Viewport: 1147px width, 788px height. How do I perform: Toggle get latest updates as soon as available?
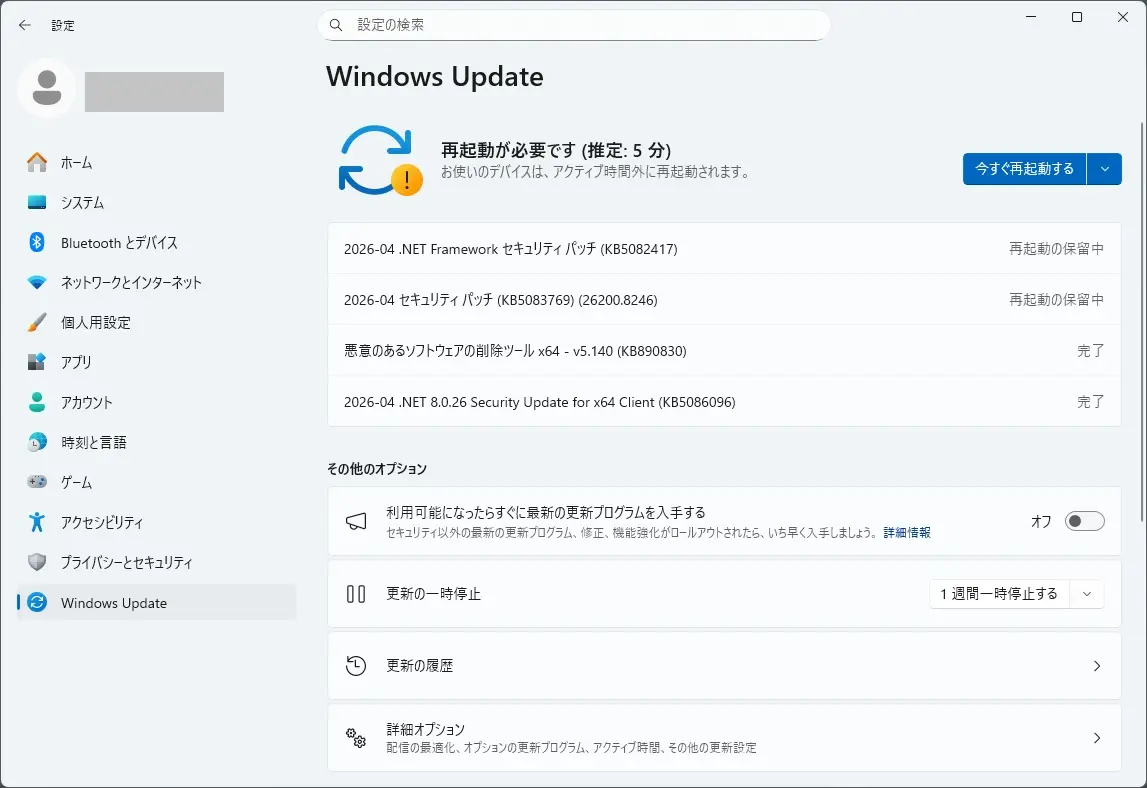click(1084, 521)
